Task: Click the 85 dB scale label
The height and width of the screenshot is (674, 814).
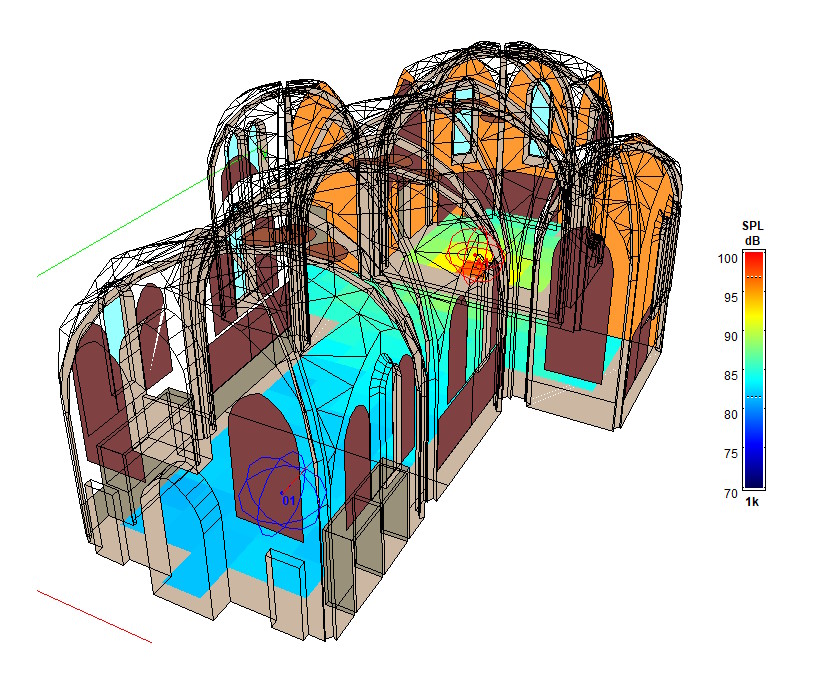Action: click(728, 375)
